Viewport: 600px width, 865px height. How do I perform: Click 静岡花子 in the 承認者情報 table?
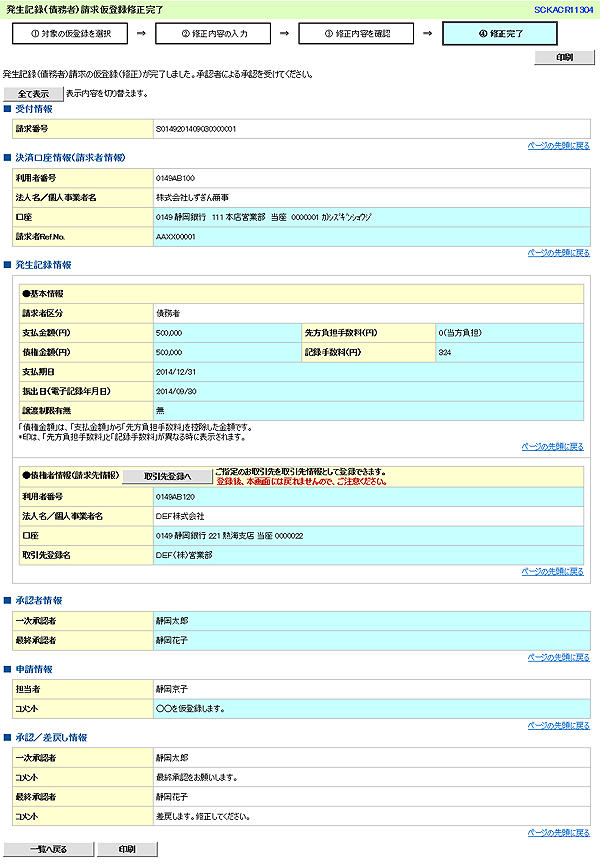172,640
